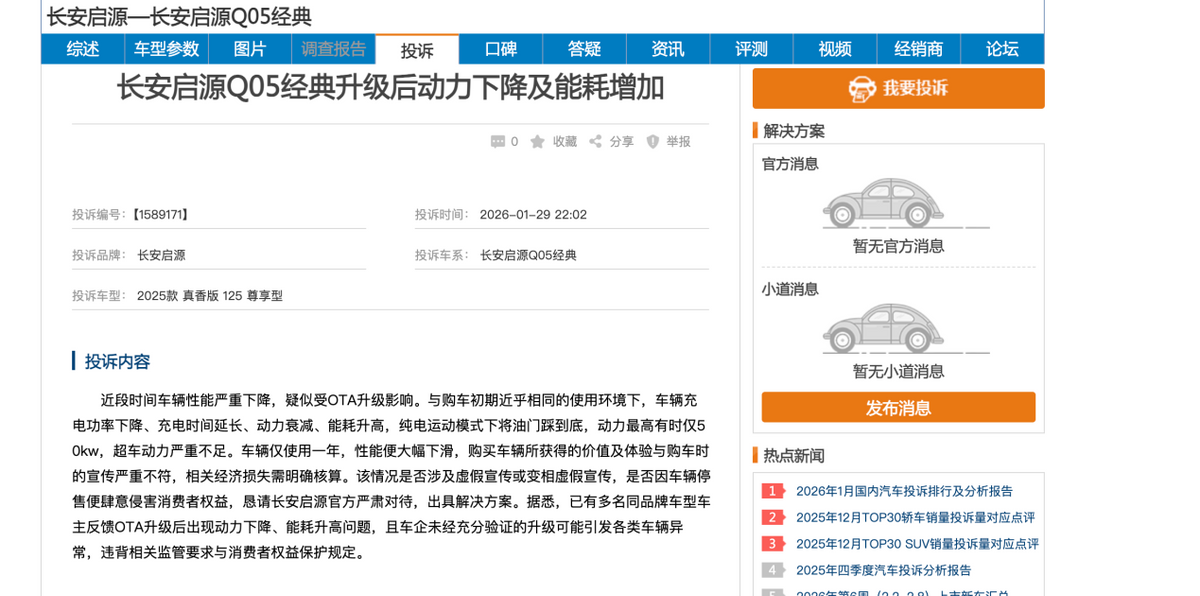Screen dimensions: 1200x596
Task: Select the 口碑 tab
Action: pos(501,49)
